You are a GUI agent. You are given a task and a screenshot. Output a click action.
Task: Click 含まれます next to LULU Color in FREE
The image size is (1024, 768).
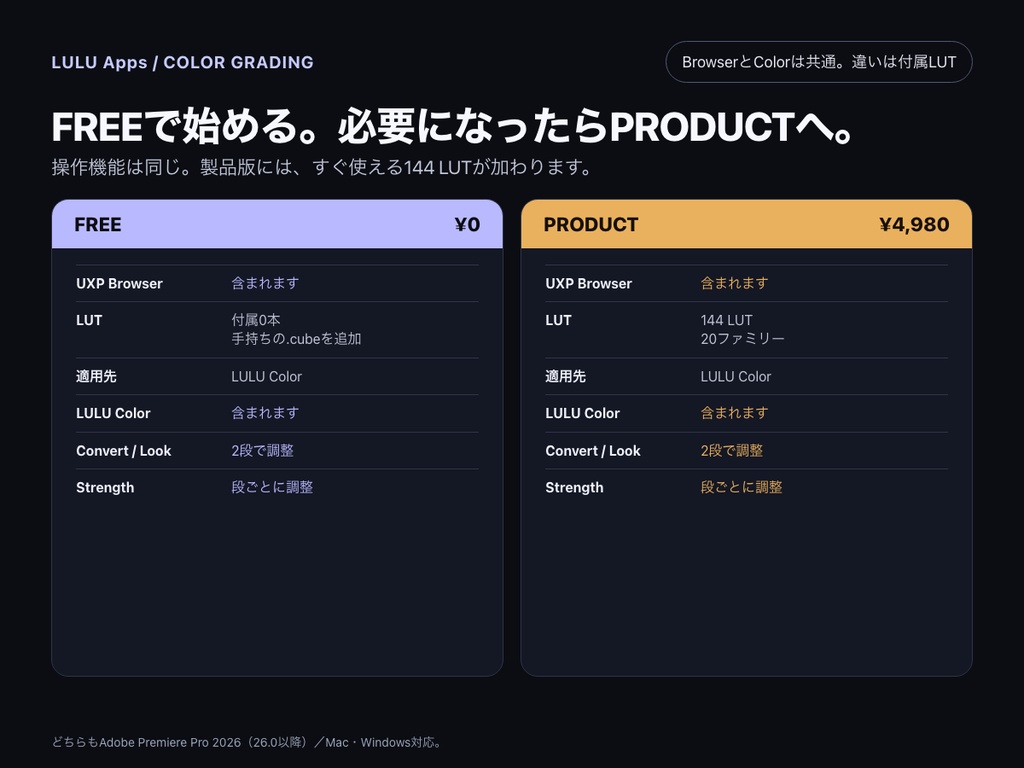click(x=265, y=413)
